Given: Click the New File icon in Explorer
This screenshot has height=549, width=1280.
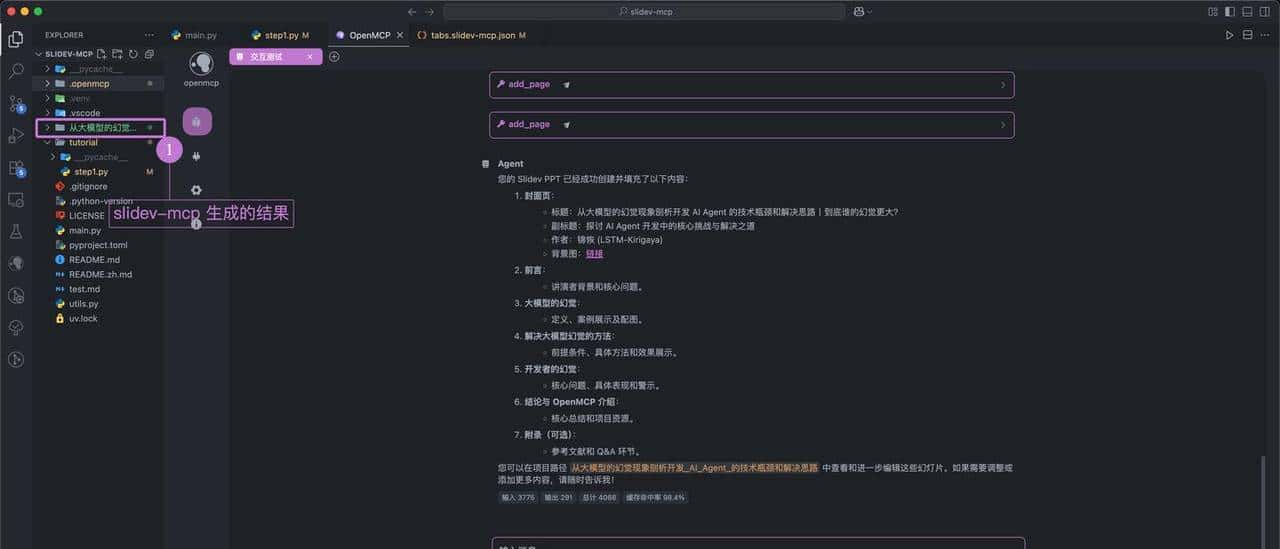Looking at the screenshot, I should [x=102, y=53].
